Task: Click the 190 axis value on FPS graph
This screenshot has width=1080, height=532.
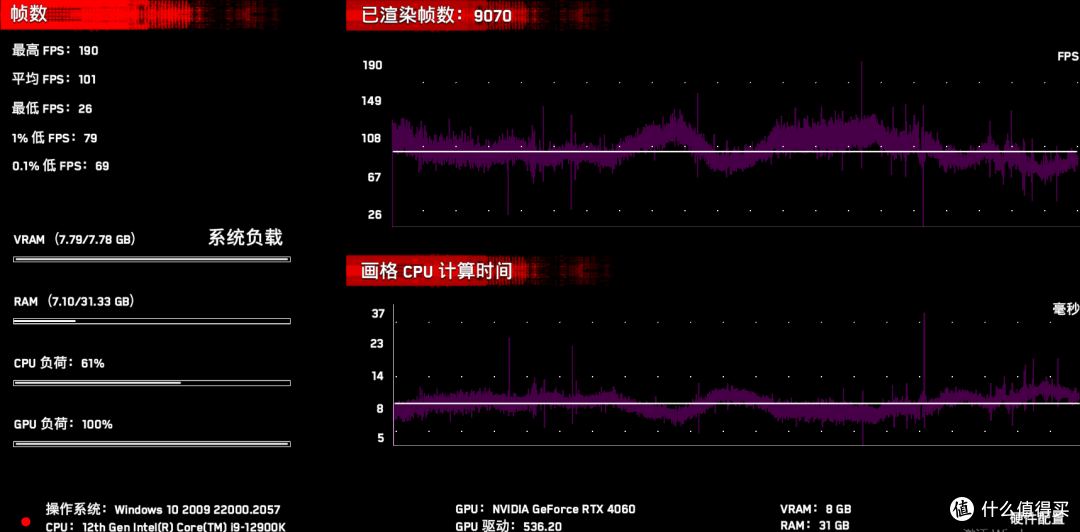Action: point(373,65)
